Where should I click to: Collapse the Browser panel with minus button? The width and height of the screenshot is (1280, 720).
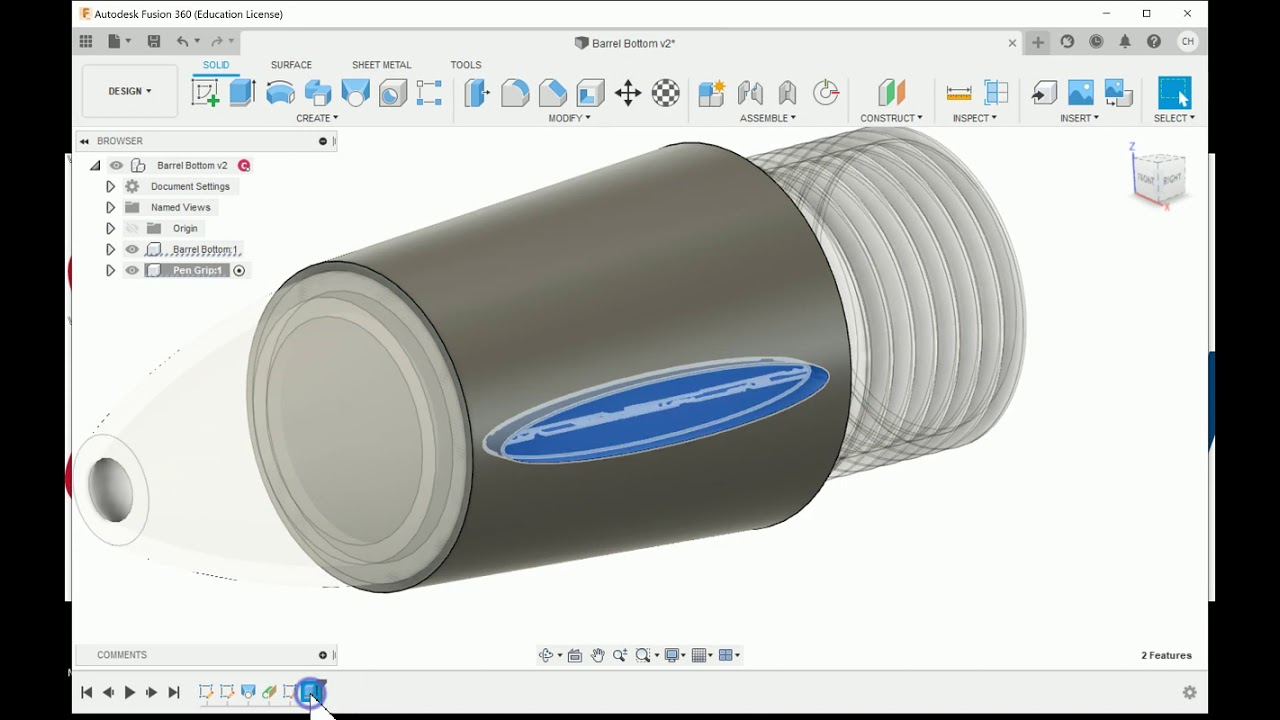point(323,141)
